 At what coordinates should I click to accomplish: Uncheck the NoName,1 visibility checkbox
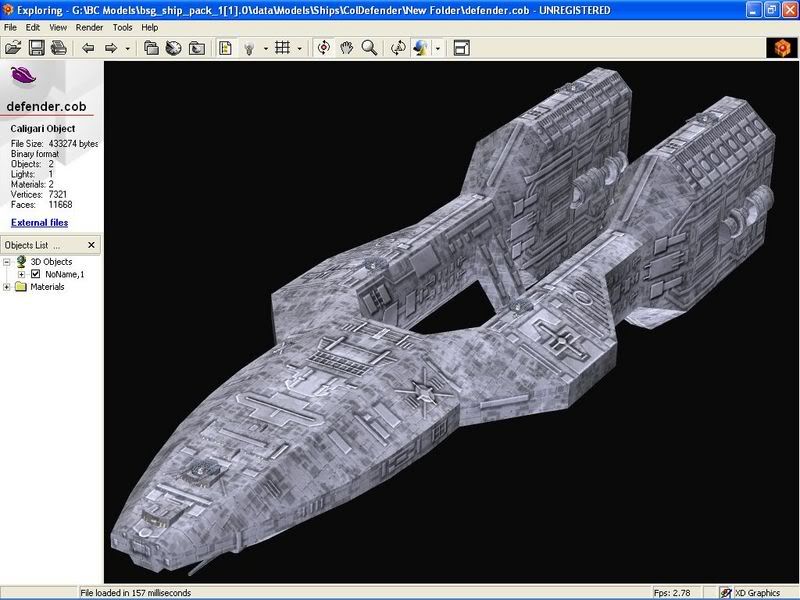(35, 274)
